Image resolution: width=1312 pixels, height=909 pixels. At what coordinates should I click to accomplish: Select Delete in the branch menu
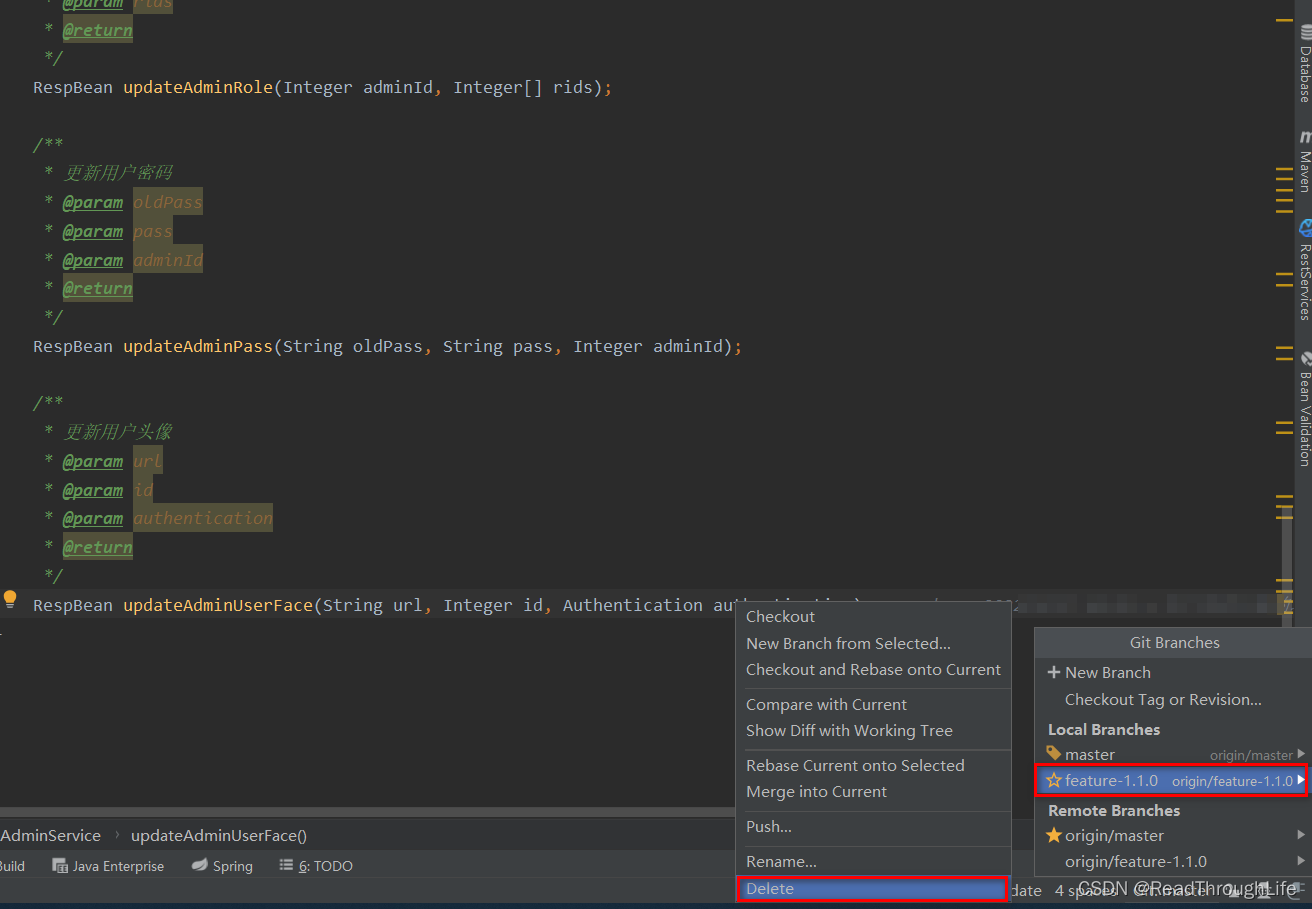[872, 889]
